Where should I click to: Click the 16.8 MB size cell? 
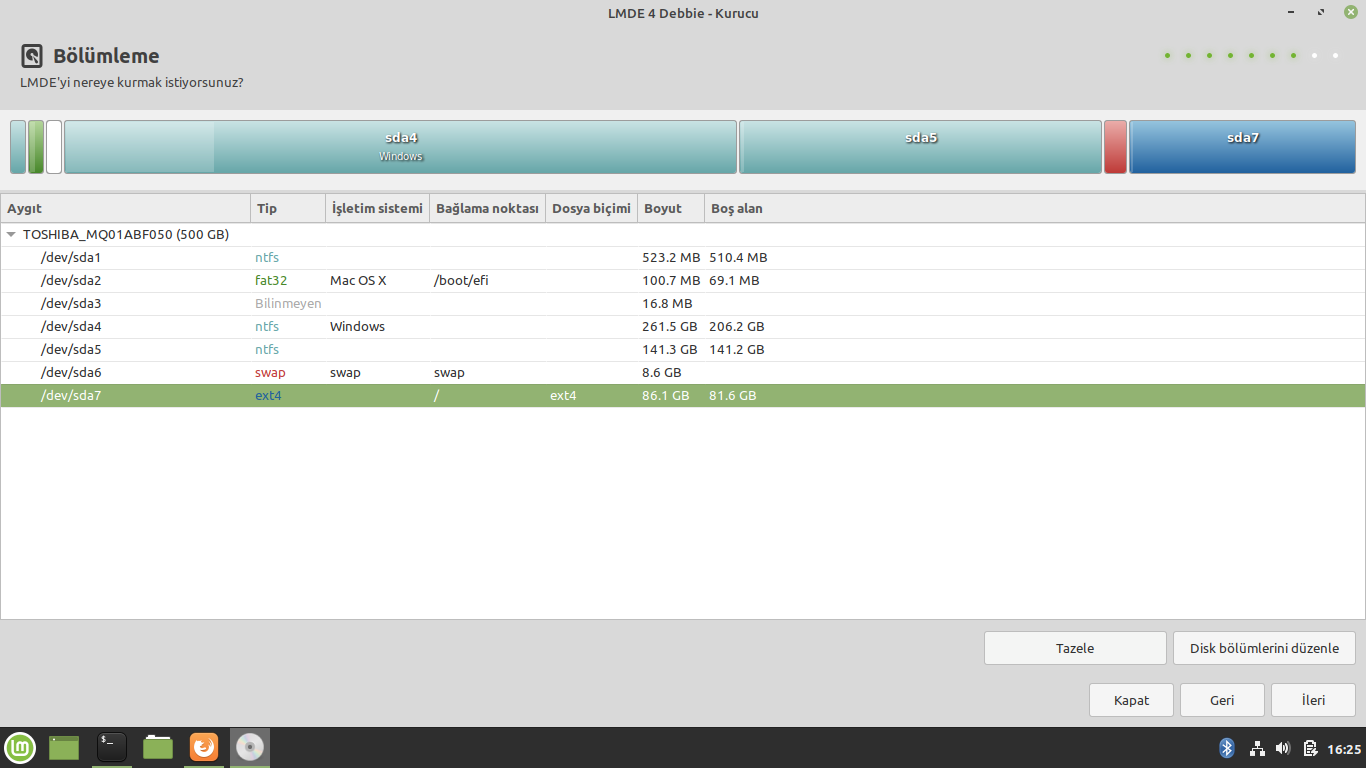667,304
